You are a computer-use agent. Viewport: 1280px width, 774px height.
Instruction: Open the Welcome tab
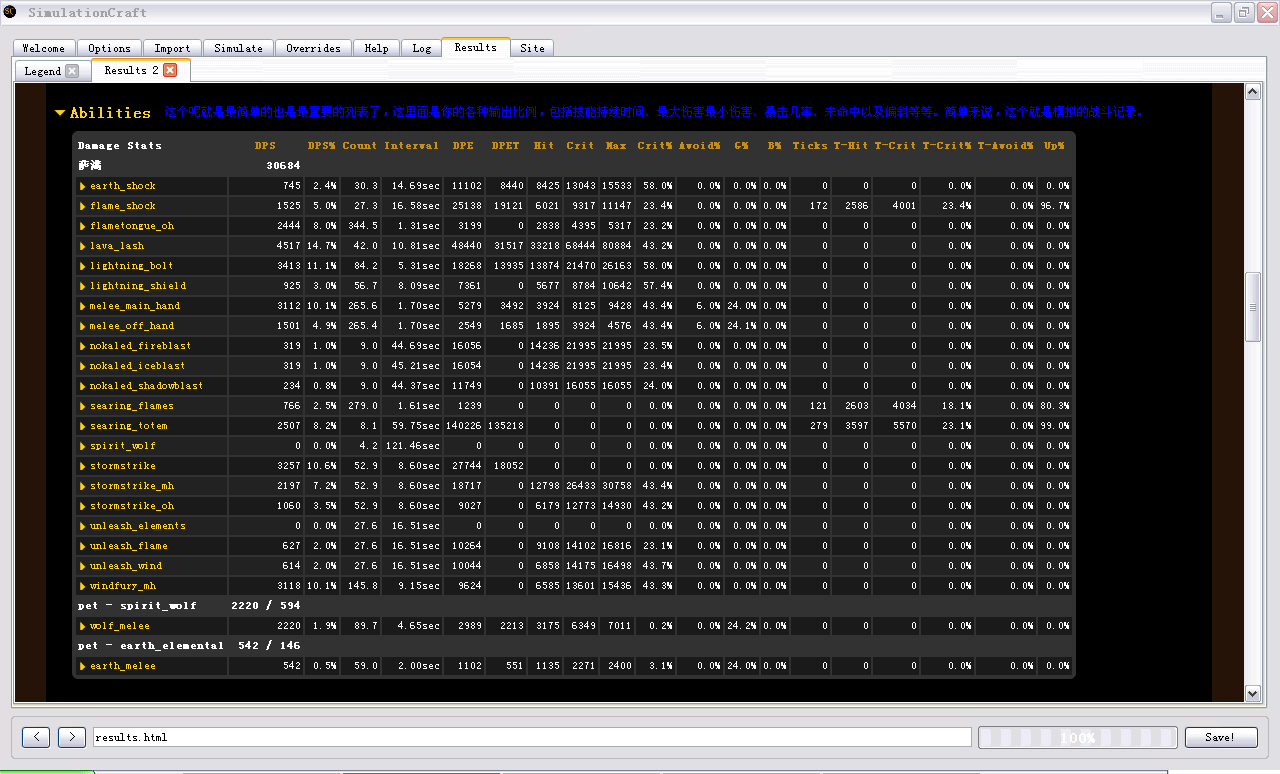point(44,48)
